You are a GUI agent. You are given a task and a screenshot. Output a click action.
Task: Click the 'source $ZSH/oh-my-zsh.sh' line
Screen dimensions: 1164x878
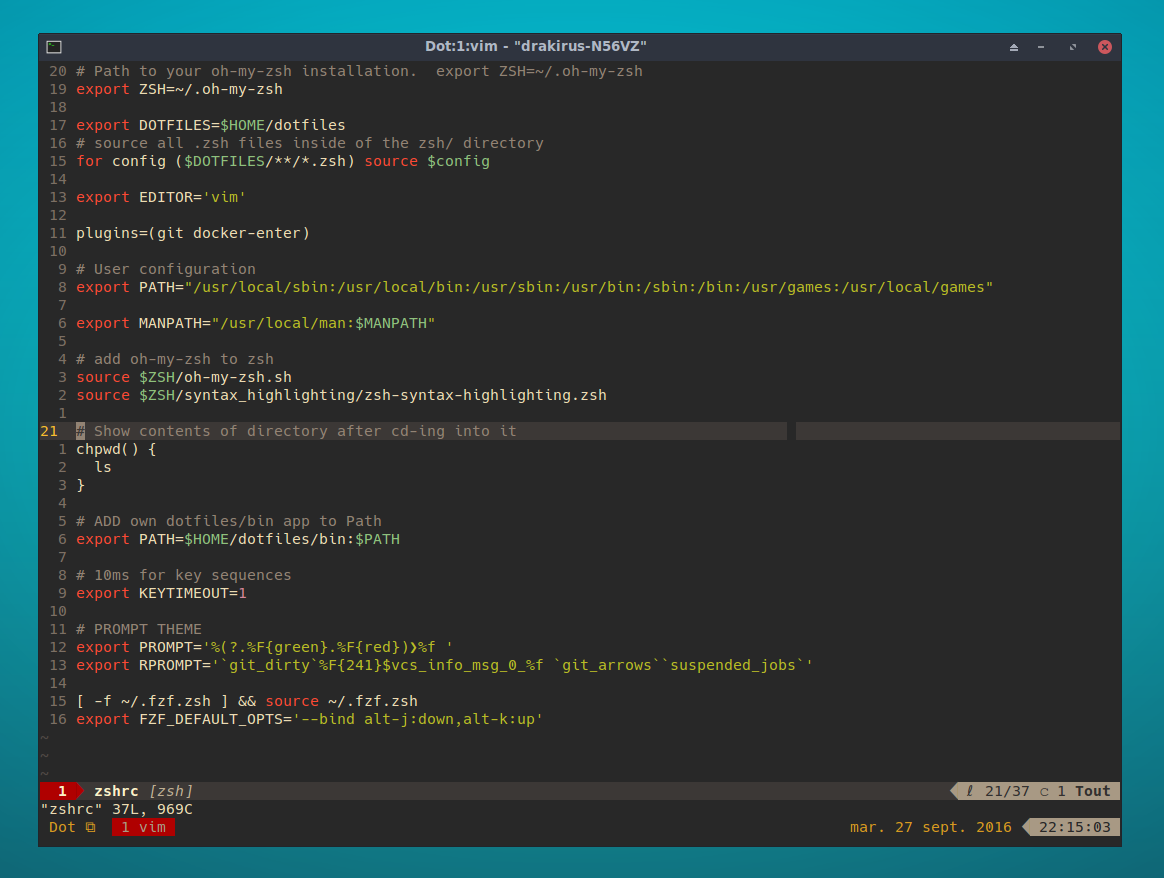(183, 377)
